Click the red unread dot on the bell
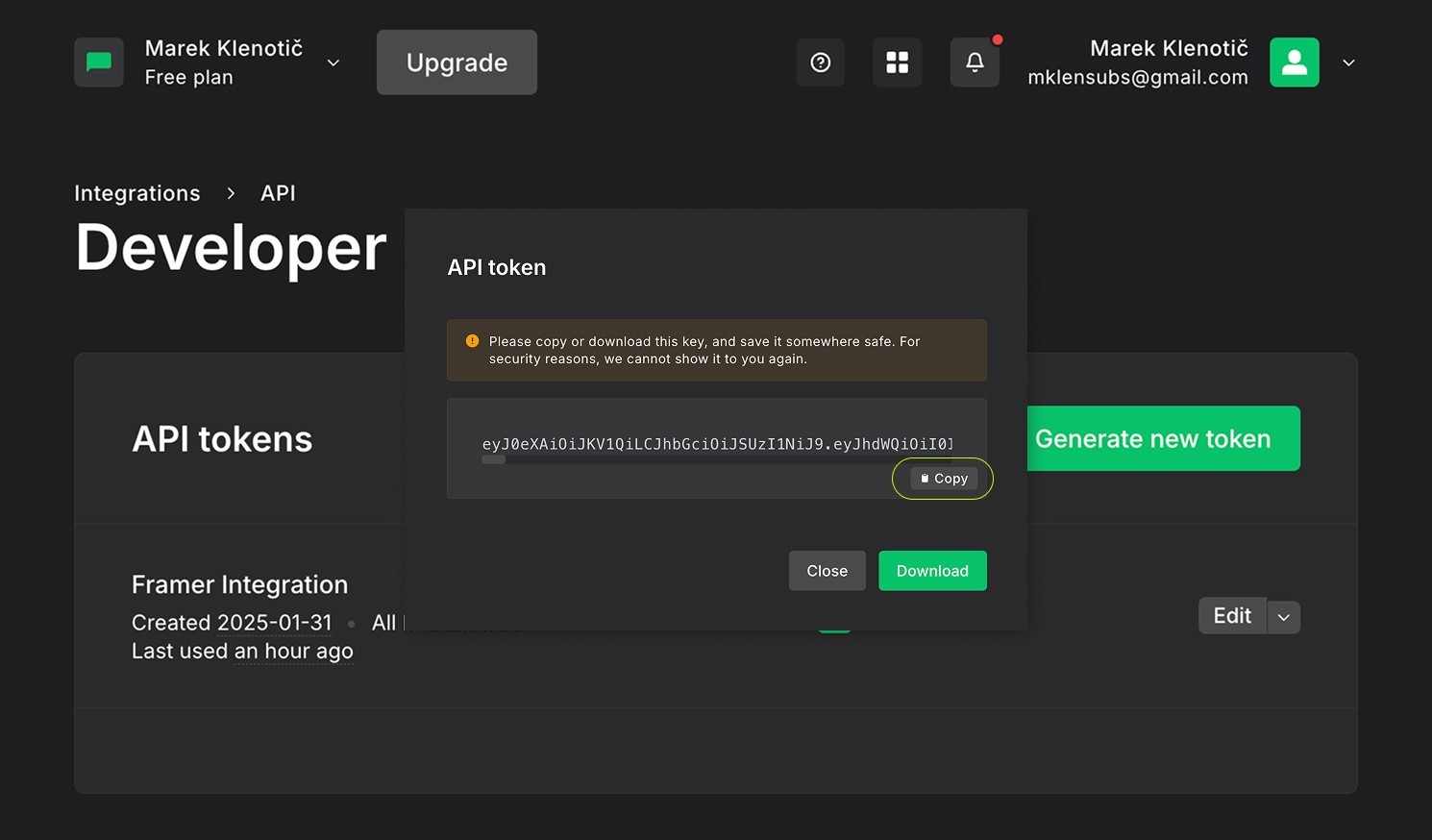Image resolution: width=1432 pixels, height=840 pixels. click(x=998, y=39)
